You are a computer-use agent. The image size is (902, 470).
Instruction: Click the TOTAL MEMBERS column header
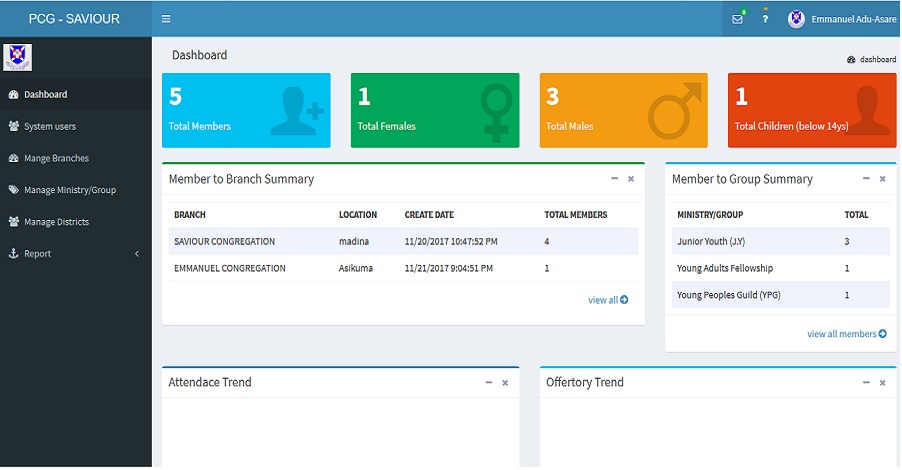click(x=576, y=215)
